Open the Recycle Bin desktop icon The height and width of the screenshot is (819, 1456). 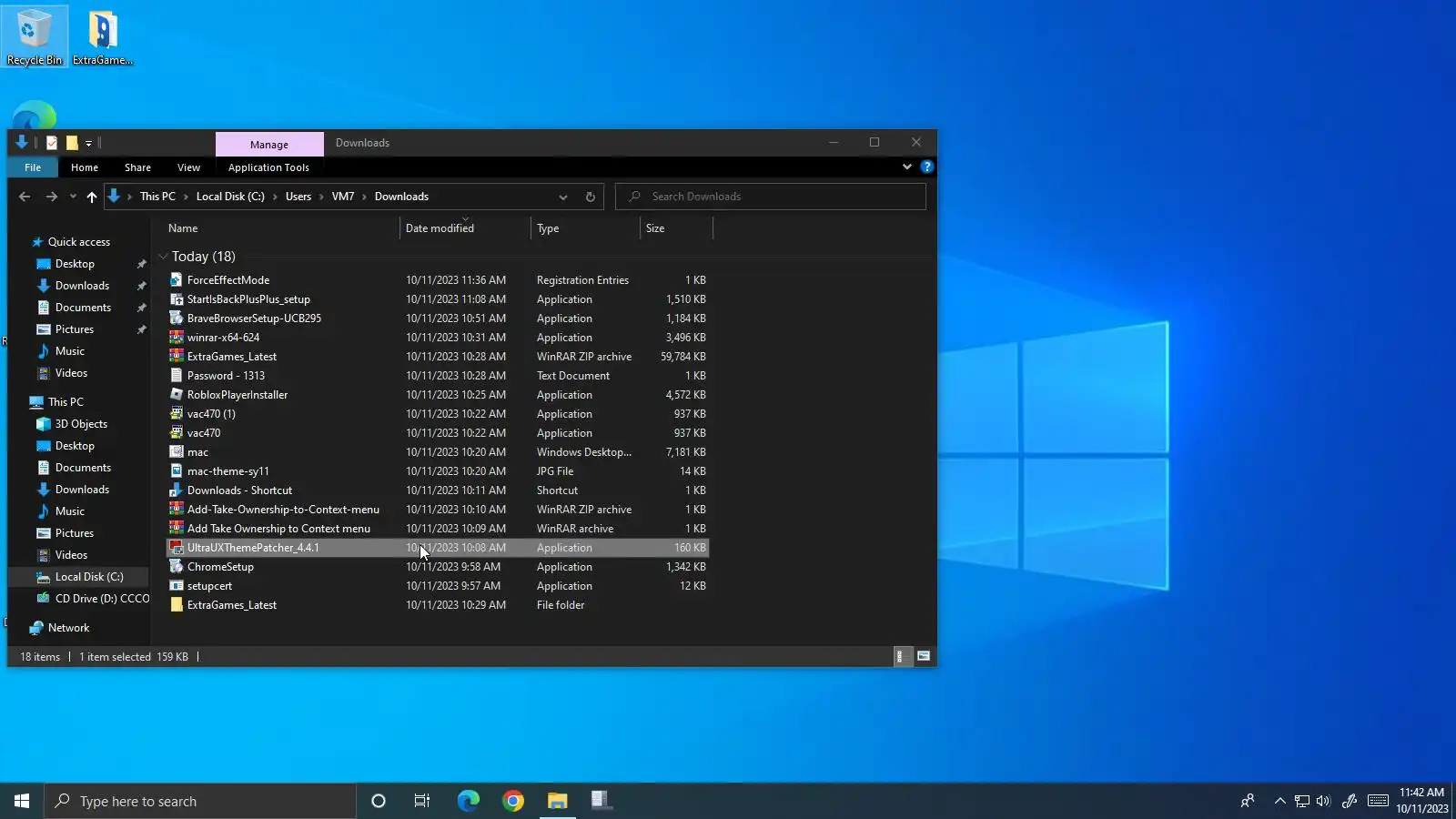pyautogui.click(x=35, y=36)
